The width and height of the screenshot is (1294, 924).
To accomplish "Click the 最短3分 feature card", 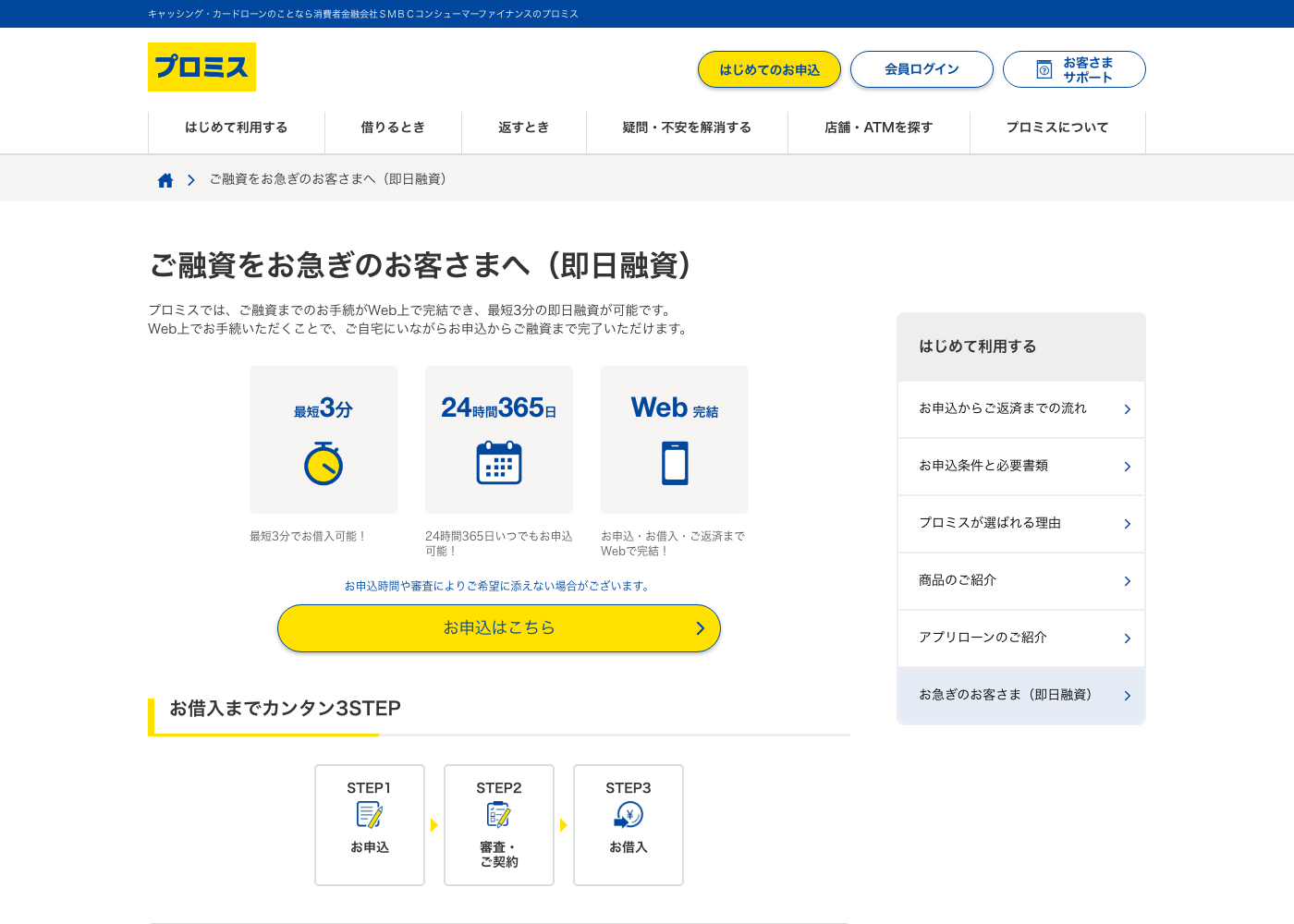I will (x=323, y=440).
